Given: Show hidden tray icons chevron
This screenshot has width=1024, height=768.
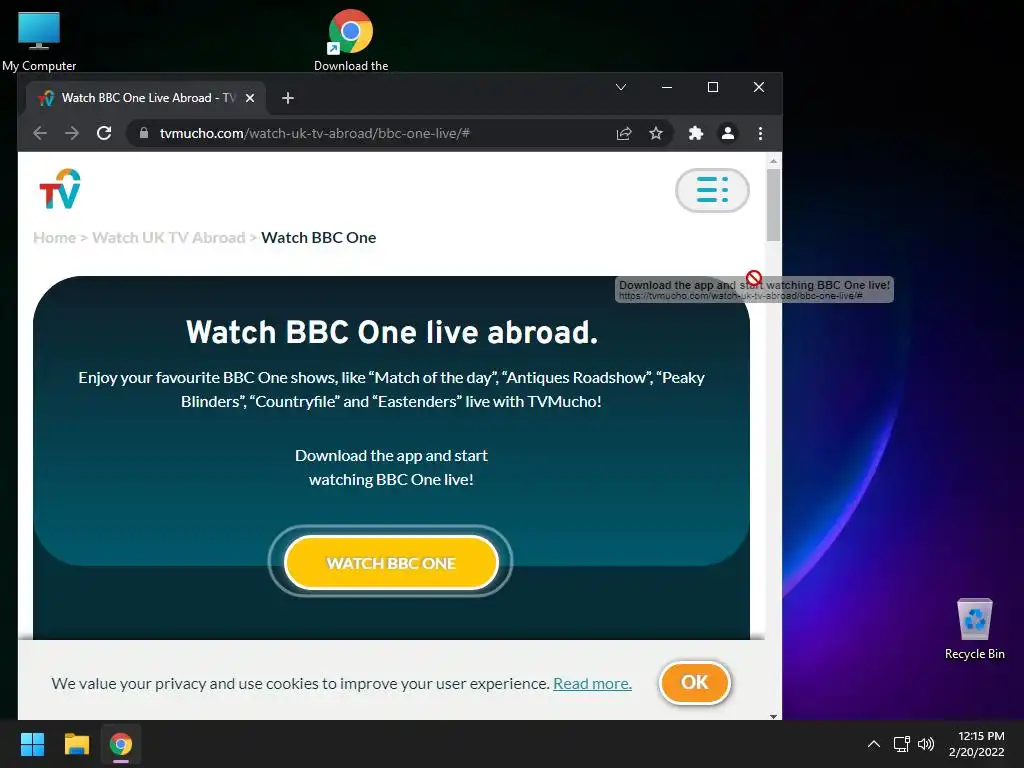Looking at the screenshot, I should (874, 744).
